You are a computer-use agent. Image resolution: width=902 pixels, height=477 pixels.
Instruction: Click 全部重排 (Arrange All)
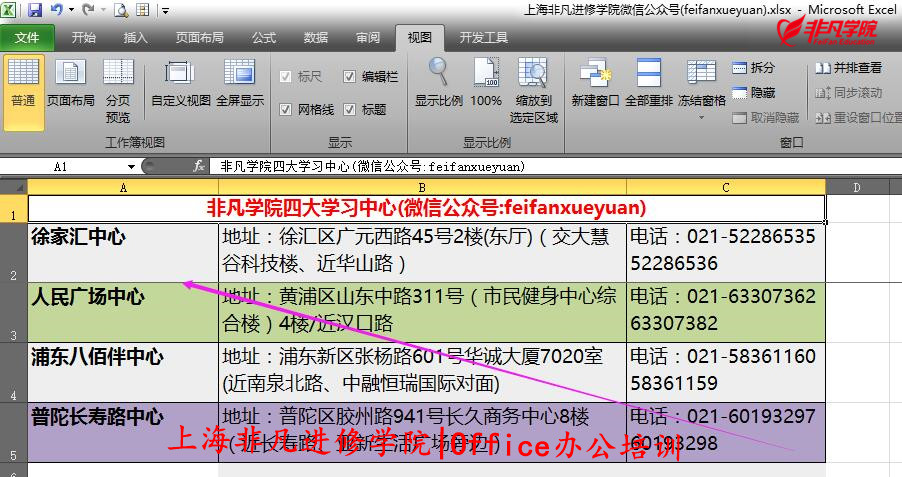(x=649, y=83)
